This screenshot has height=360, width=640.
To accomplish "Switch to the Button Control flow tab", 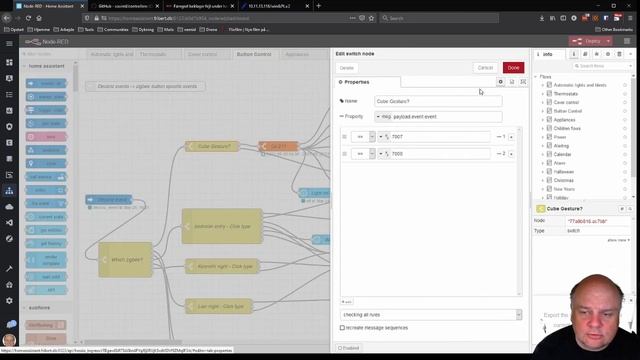I will 253,54.
